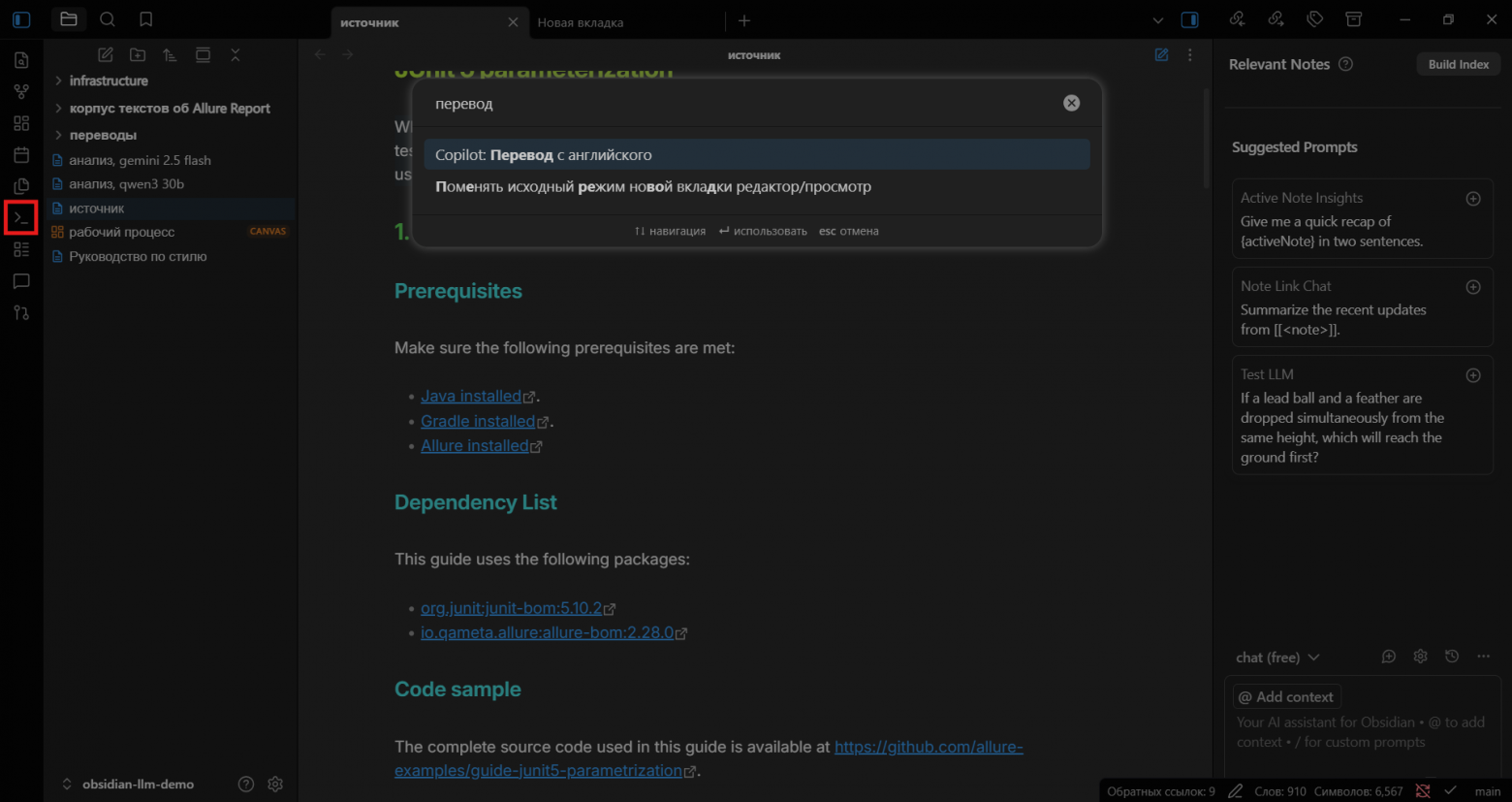
Task: Open the graph view from the left ribbon
Action: 21,90
